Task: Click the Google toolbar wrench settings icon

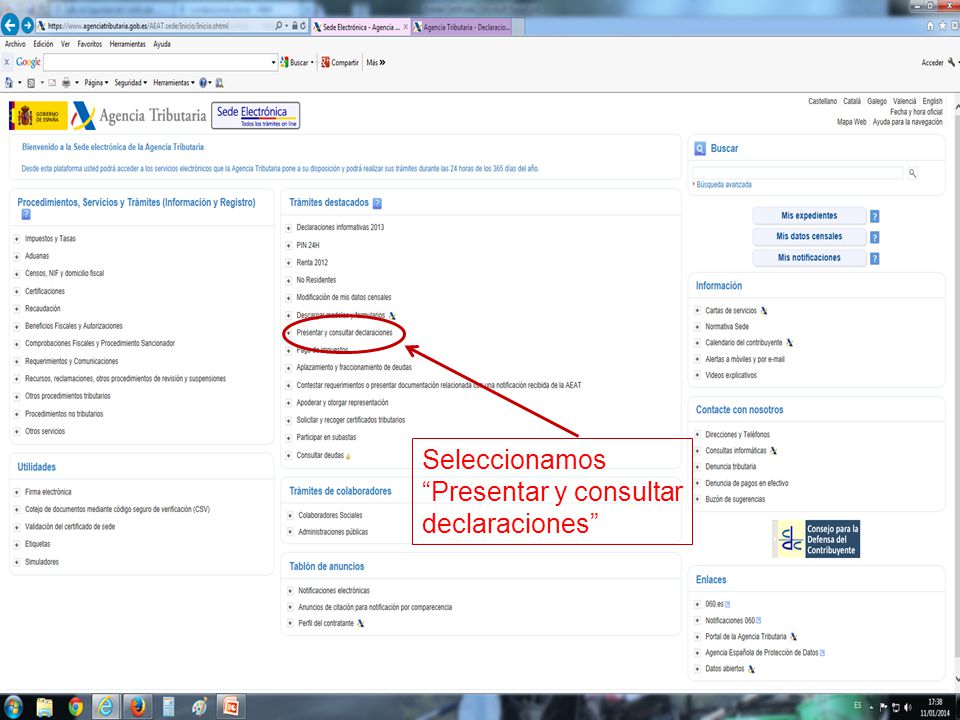Action: point(951,62)
